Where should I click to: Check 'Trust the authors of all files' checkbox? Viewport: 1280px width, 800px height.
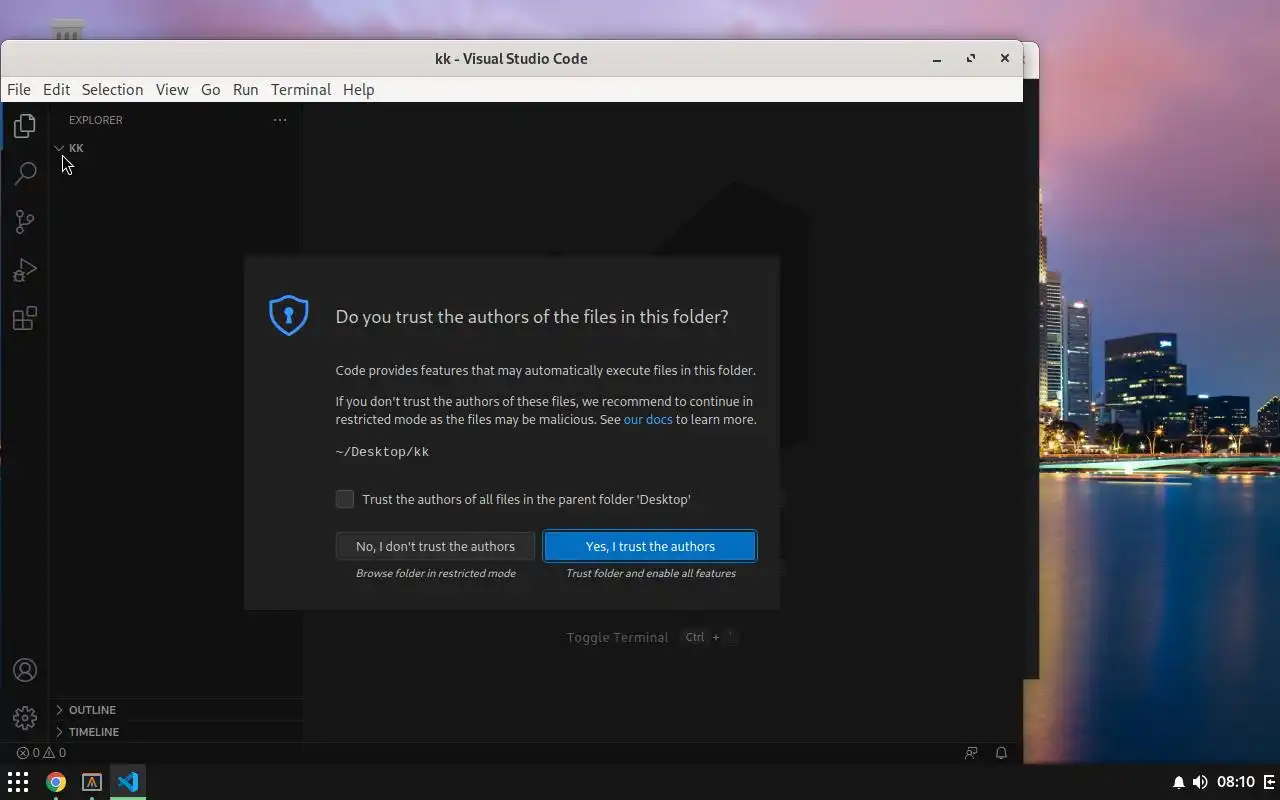pyautogui.click(x=345, y=499)
